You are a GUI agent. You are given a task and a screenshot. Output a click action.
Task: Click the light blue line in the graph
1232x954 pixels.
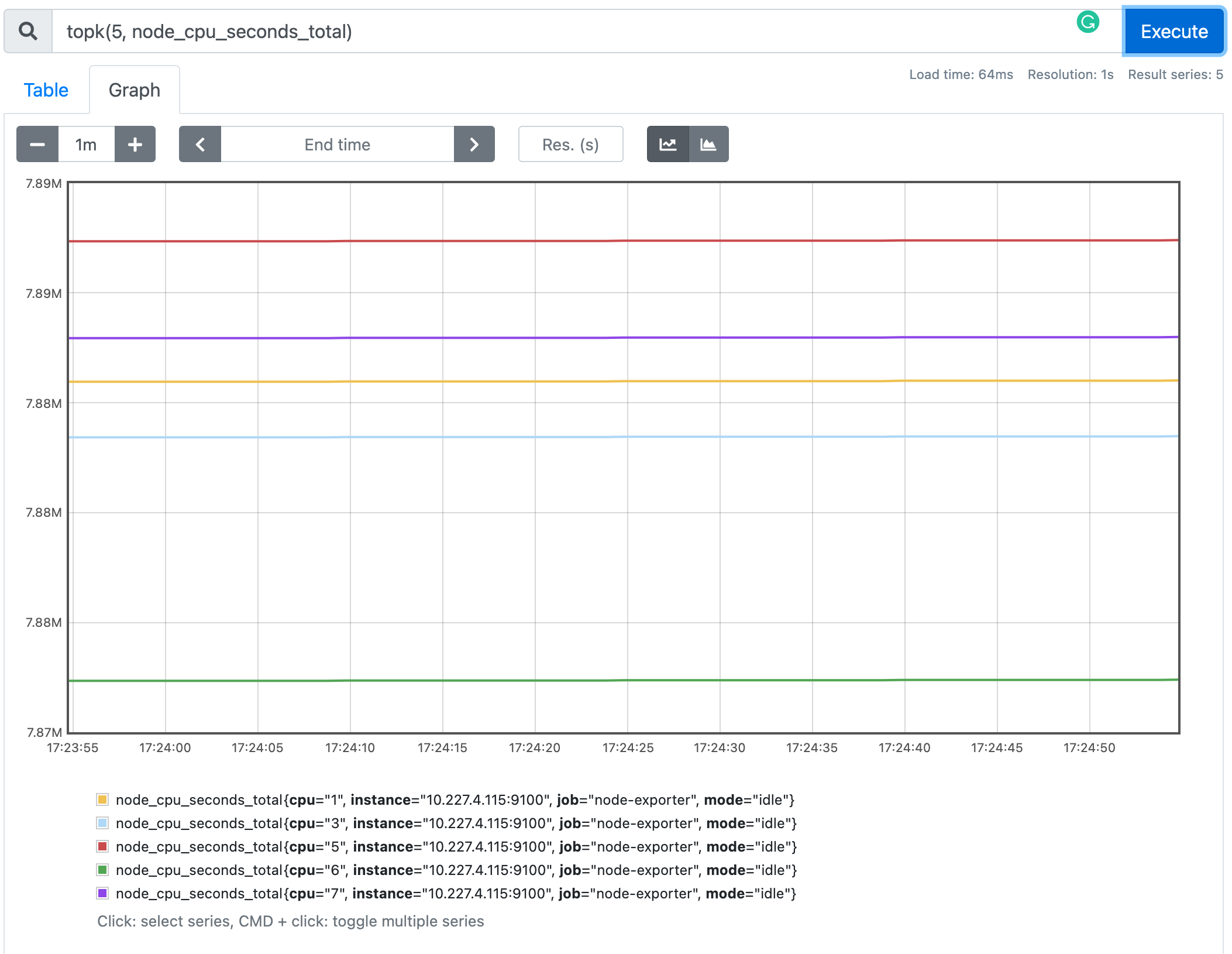click(x=624, y=437)
